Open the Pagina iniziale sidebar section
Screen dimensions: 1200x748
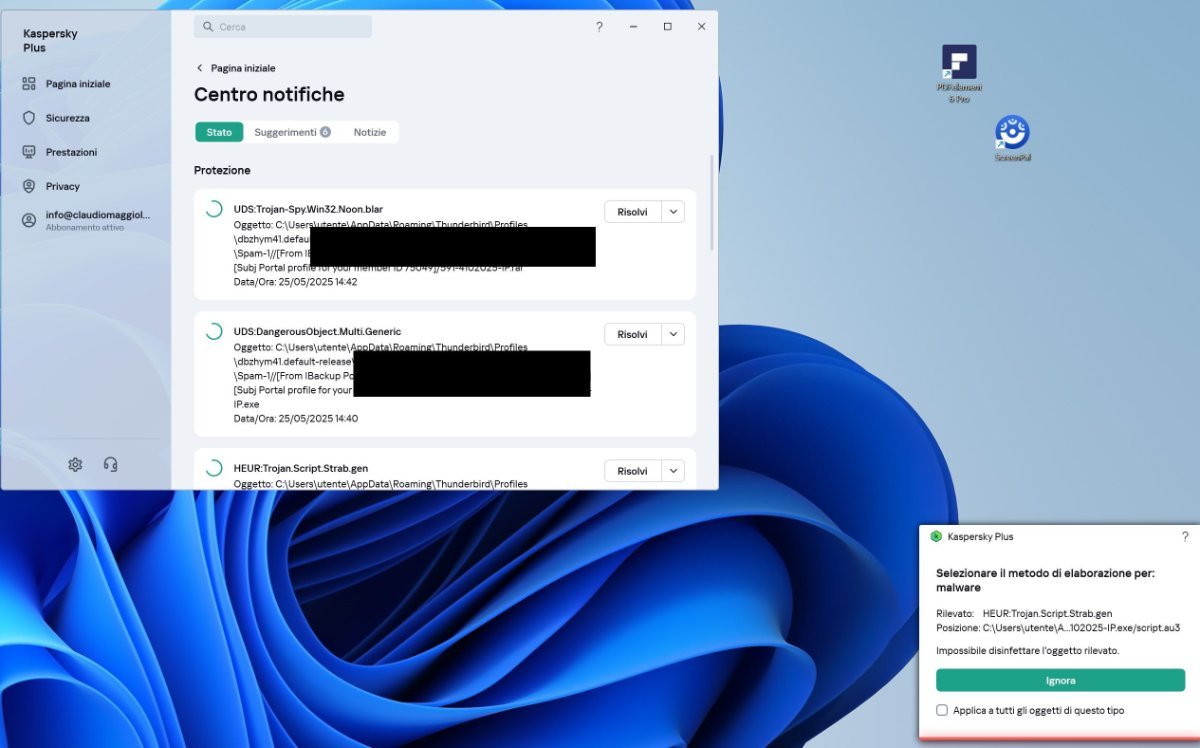pyautogui.click(x=77, y=84)
